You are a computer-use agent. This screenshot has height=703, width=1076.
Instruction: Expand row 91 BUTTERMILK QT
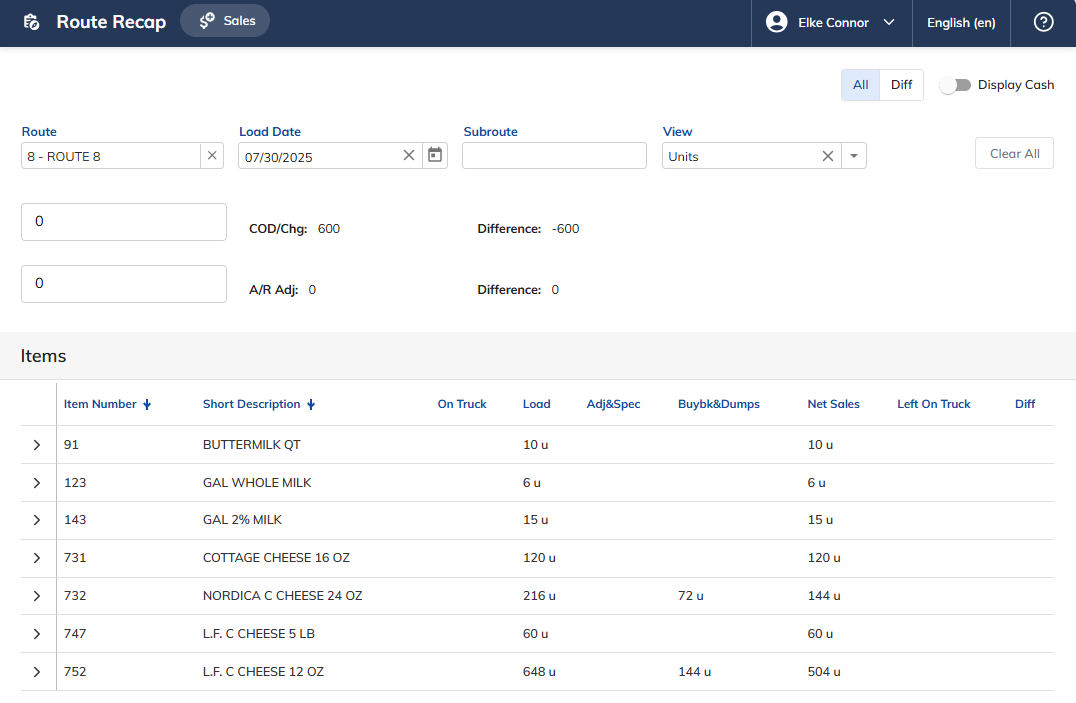pos(37,445)
